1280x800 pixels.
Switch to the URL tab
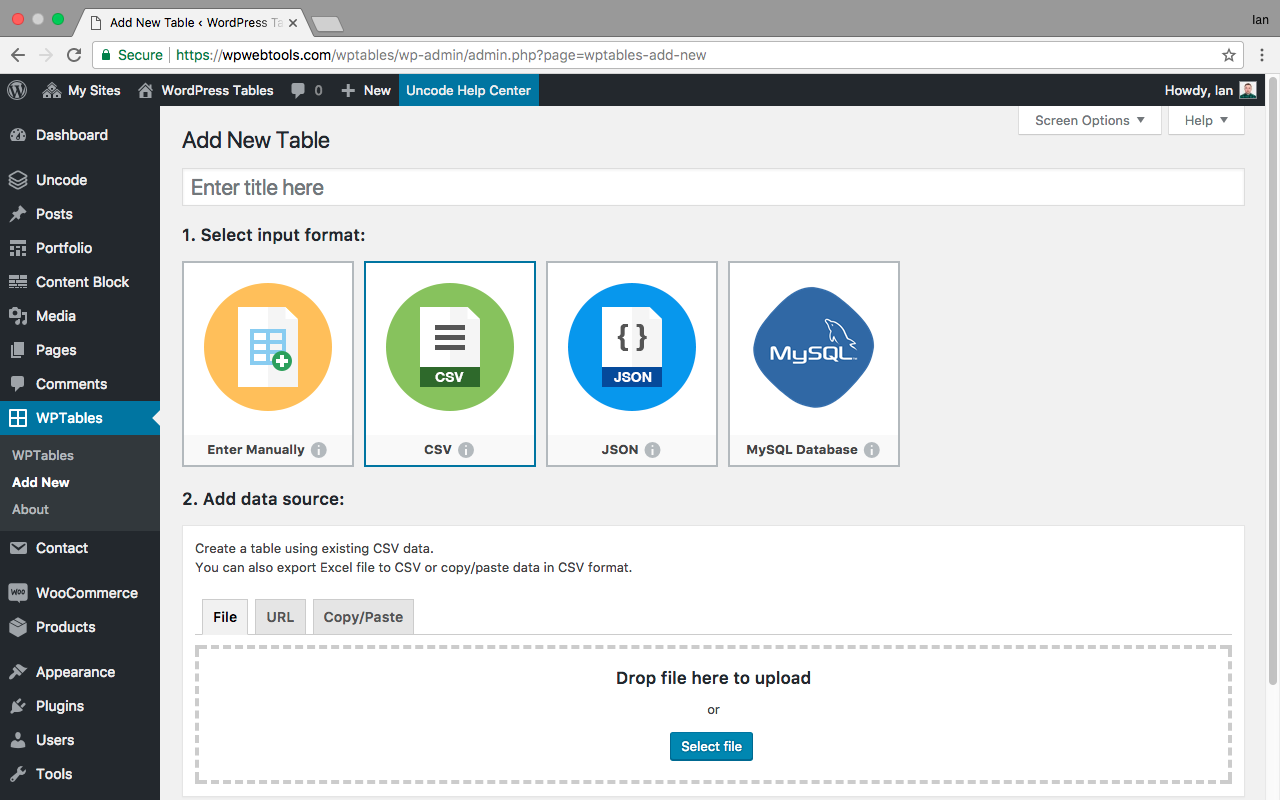280,617
